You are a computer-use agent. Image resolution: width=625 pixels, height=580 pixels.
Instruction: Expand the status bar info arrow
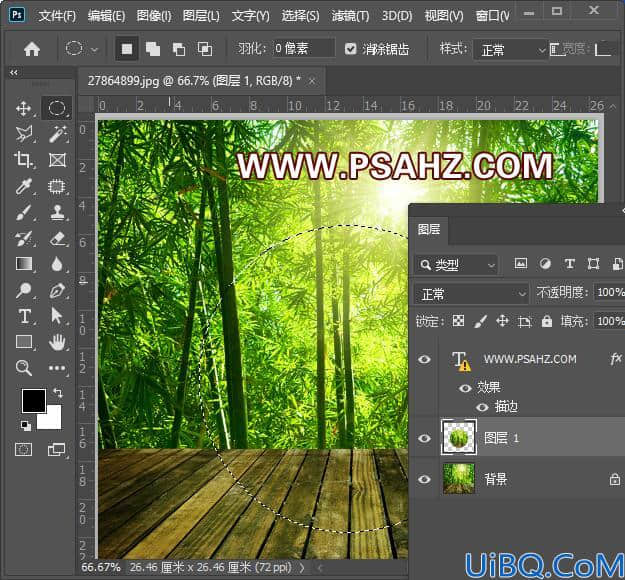(302, 567)
